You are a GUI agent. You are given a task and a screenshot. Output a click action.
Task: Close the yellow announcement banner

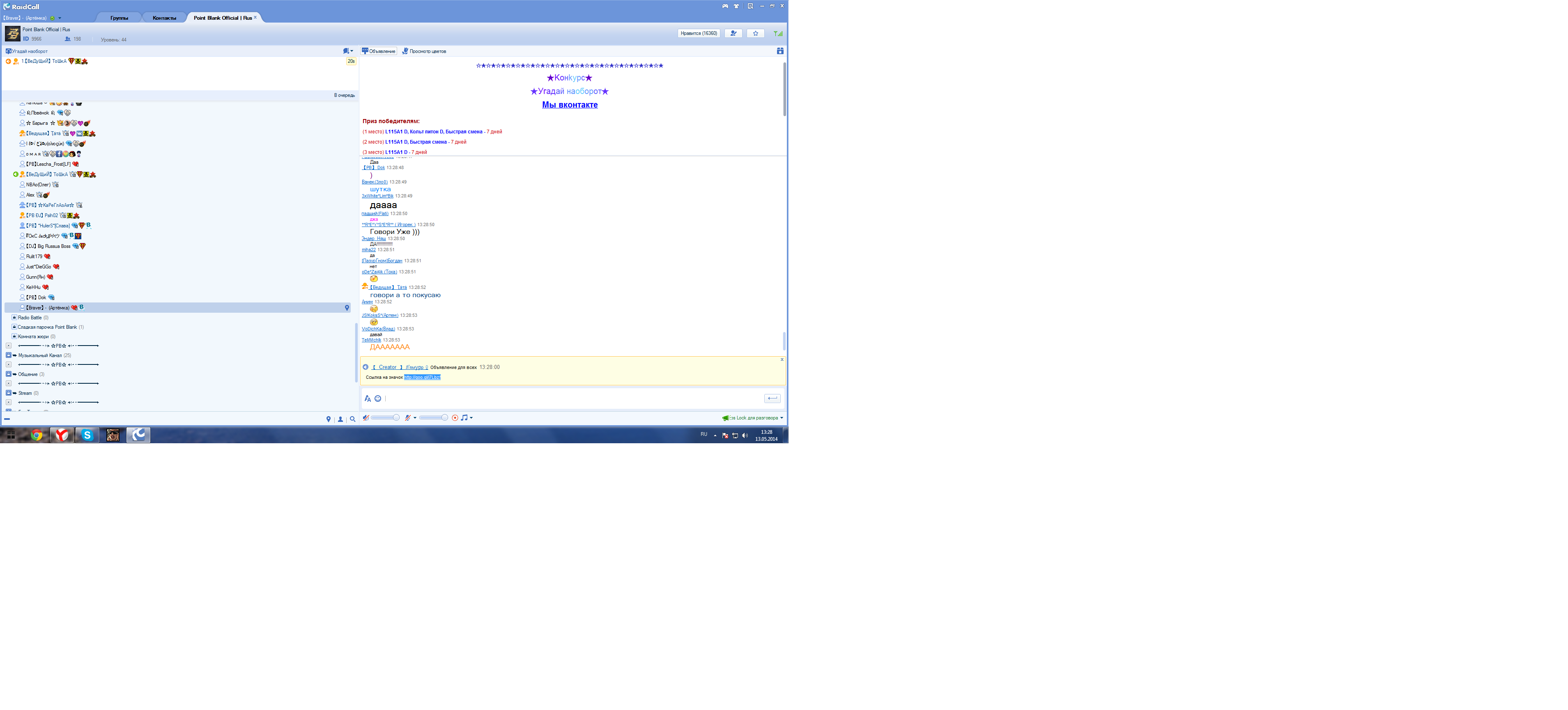pyautogui.click(x=782, y=360)
